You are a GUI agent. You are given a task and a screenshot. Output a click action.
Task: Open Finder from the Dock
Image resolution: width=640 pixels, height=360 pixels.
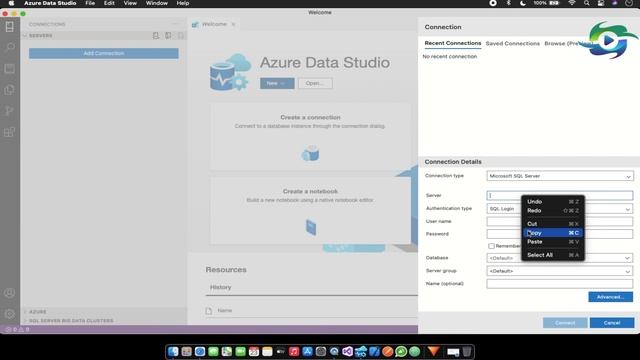[173, 351]
